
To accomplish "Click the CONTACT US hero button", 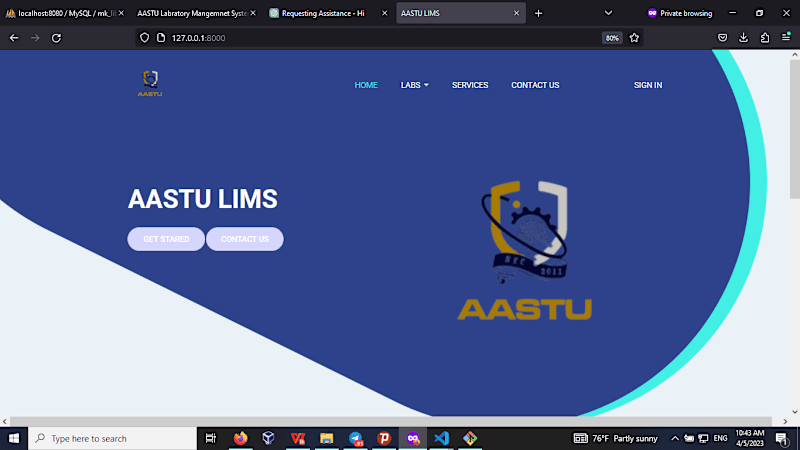I will [x=245, y=239].
